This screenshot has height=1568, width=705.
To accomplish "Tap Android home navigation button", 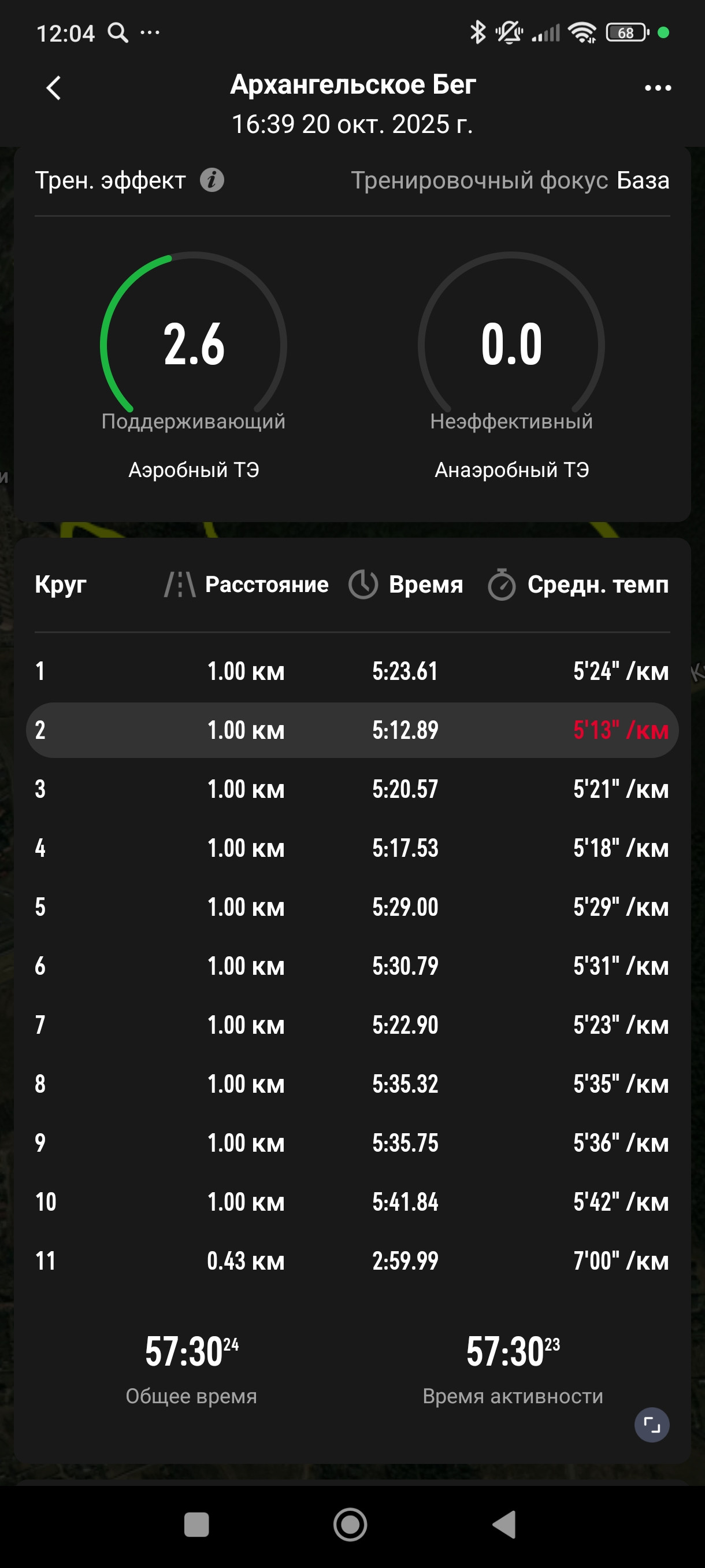I will [x=350, y=1524].
